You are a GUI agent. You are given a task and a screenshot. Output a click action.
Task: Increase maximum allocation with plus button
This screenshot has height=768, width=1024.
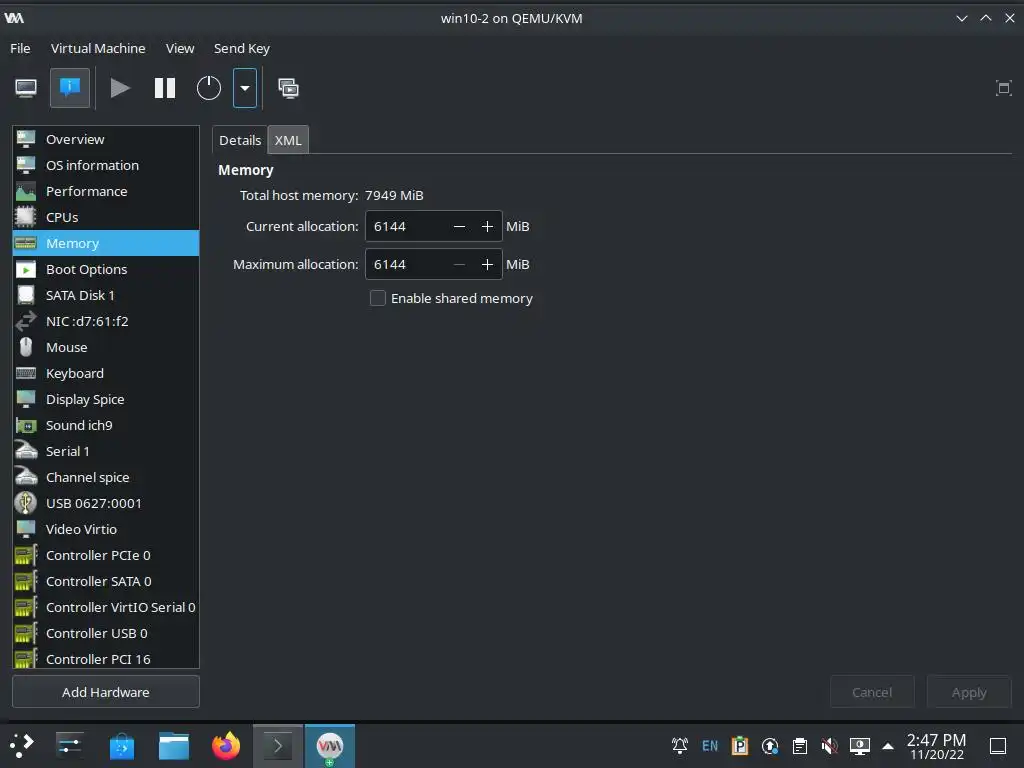tap(487, 264)
